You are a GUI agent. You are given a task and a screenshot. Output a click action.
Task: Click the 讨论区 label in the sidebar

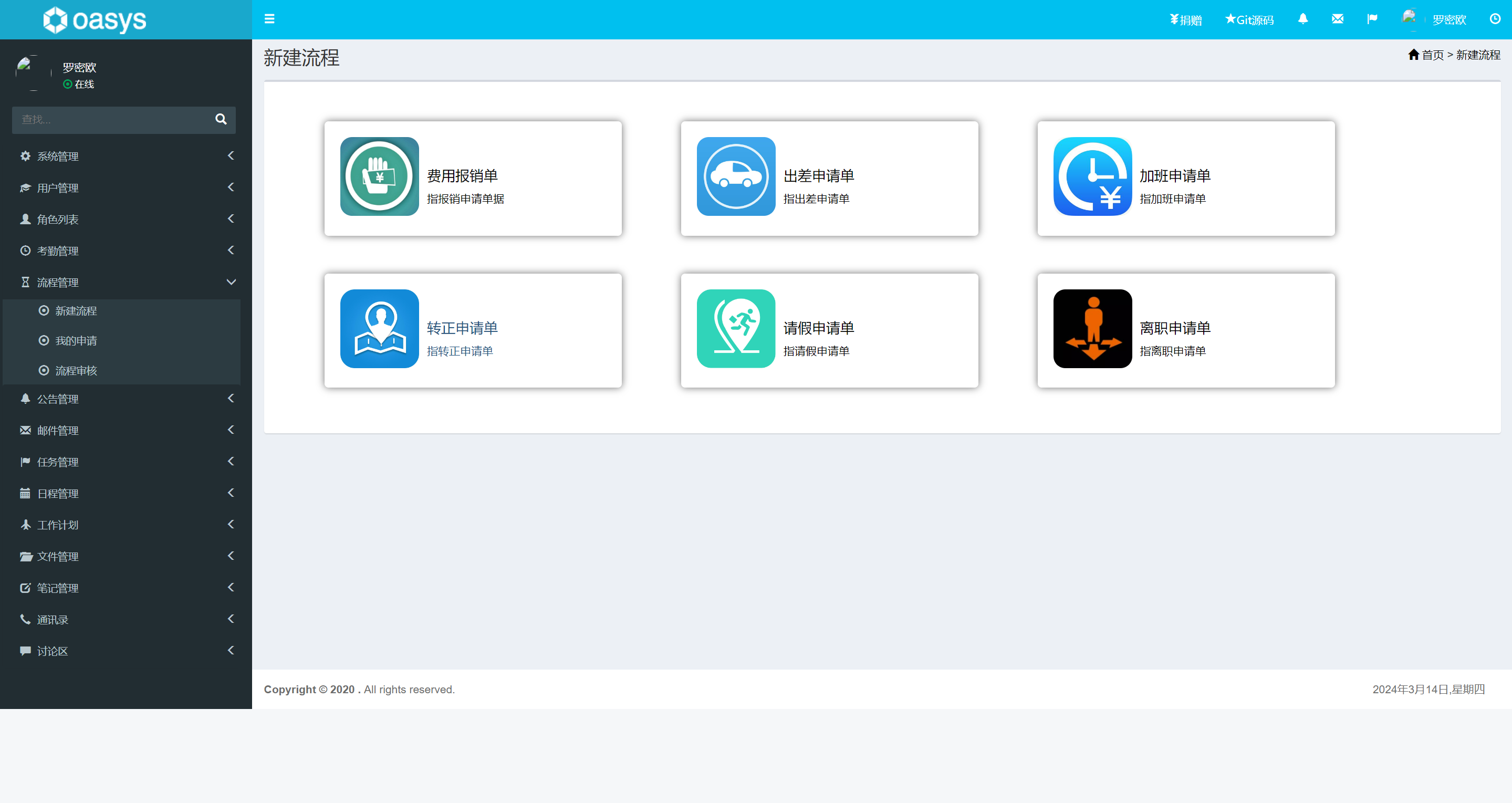pyautogui.click(x=53, y=652)
